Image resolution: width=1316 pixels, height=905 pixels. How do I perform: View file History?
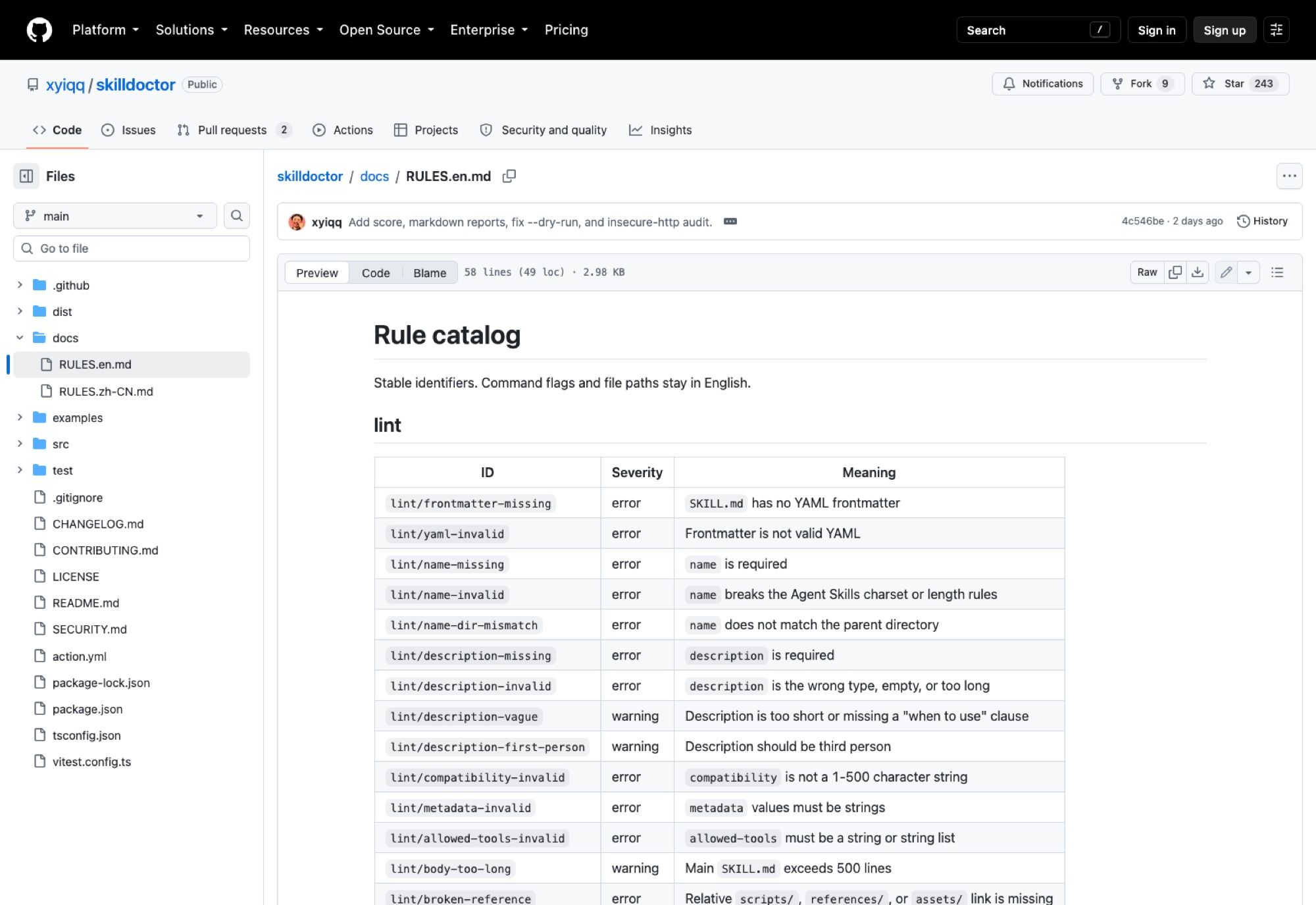[1262, 221]
